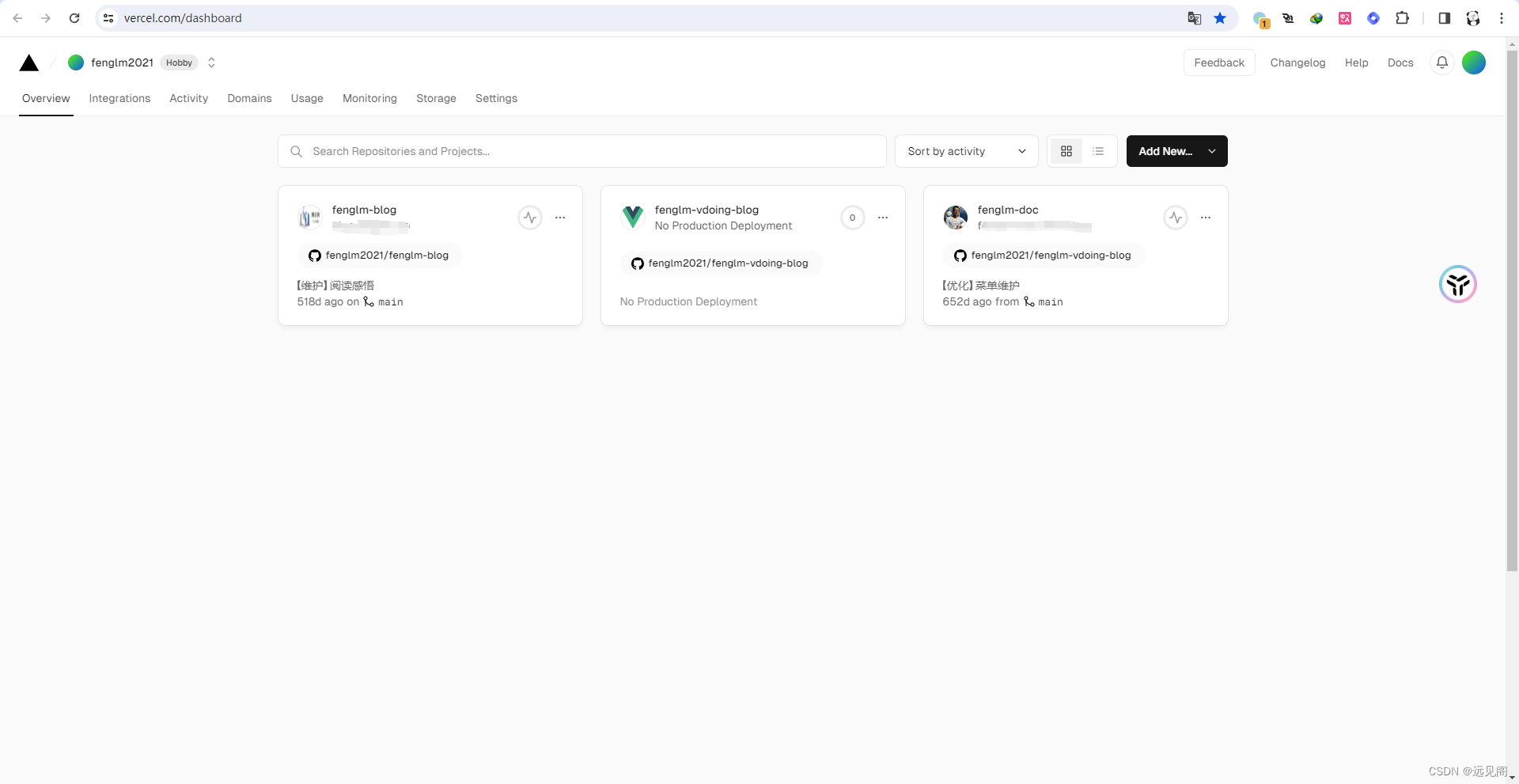Click the fenglm-blog commit message 阅读感悟

pos(335,286)
